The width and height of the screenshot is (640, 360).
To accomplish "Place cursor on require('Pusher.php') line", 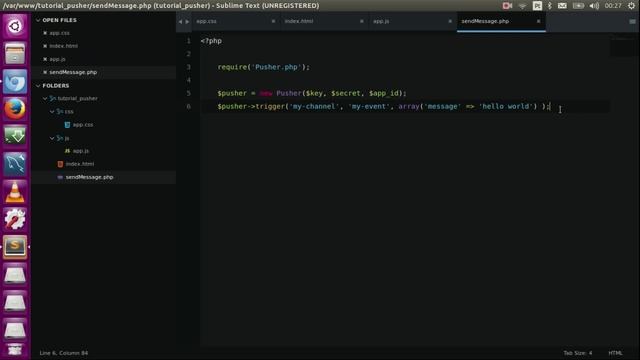I will pos(264,67).
